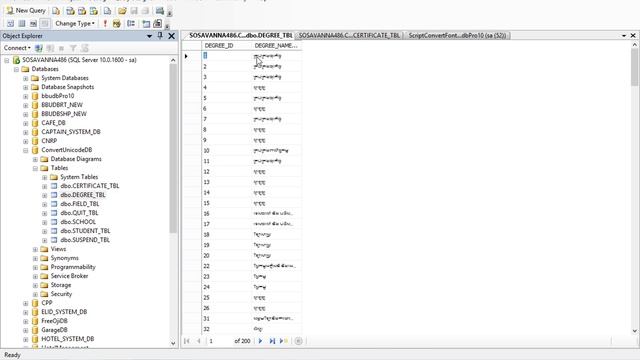Select the CAPTAIN_SYSTEM_DB database
This screenshot has width=640, height=360.
[x=71, y=132]
